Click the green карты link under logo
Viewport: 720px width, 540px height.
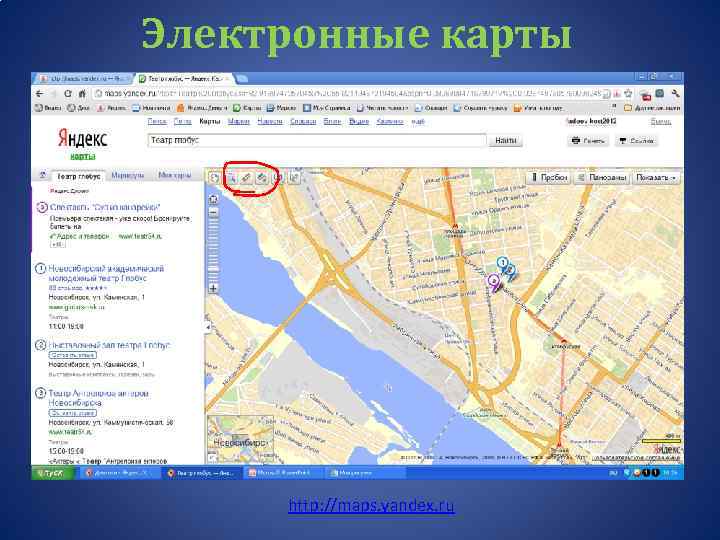(x=83, y=157)
